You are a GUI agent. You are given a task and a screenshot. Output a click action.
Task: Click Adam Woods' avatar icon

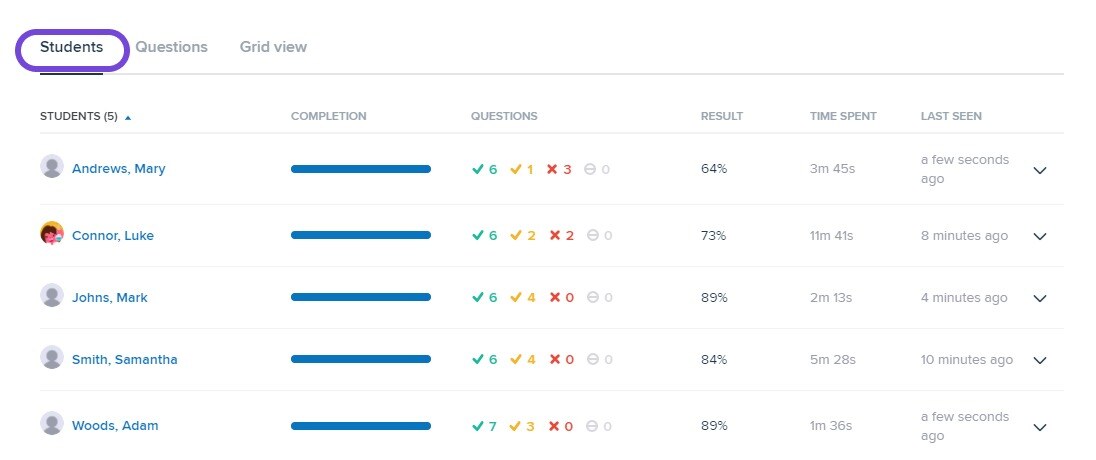coord(52,423)
